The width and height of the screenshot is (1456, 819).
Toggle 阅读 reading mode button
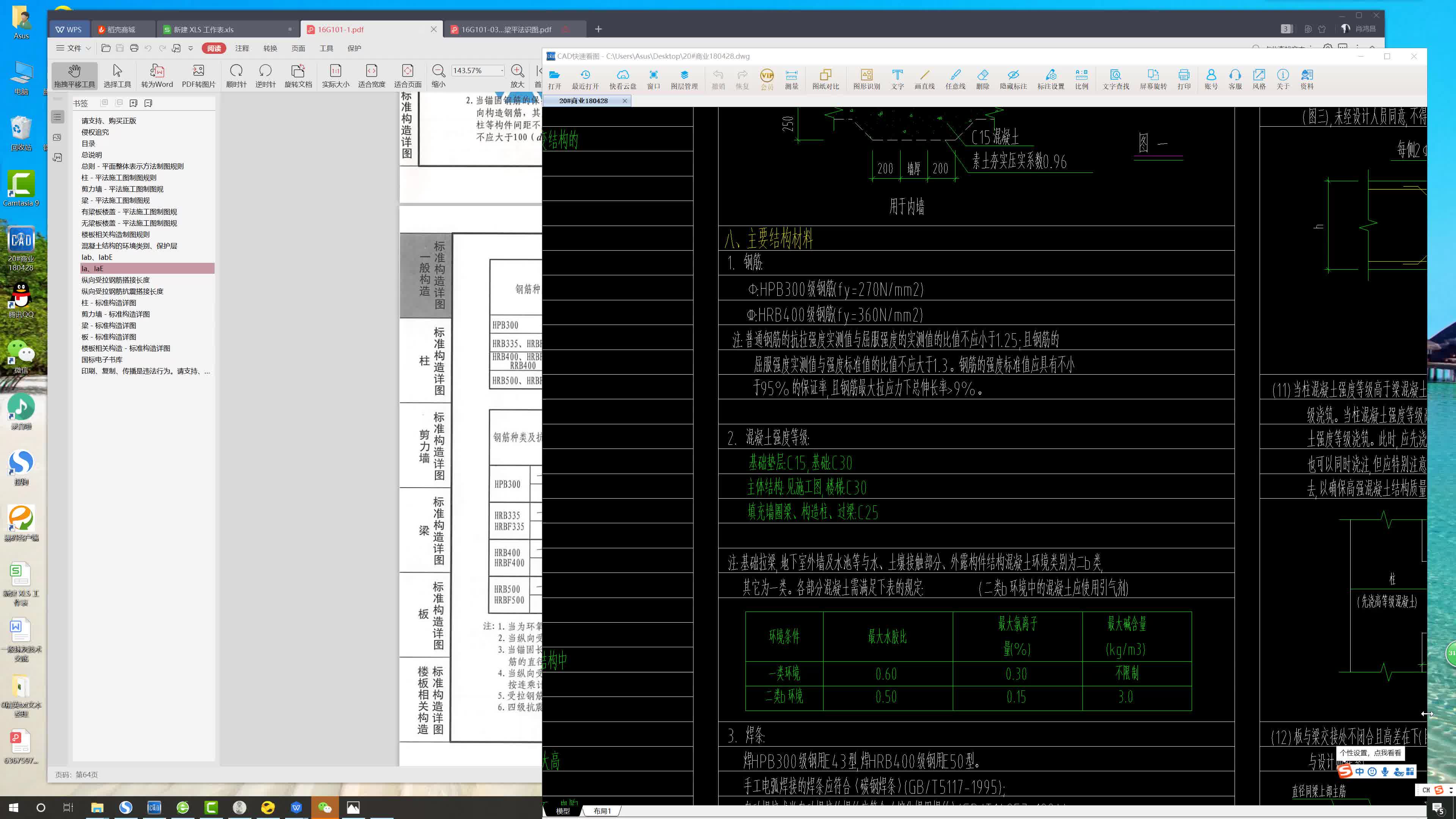pos(213,48)
